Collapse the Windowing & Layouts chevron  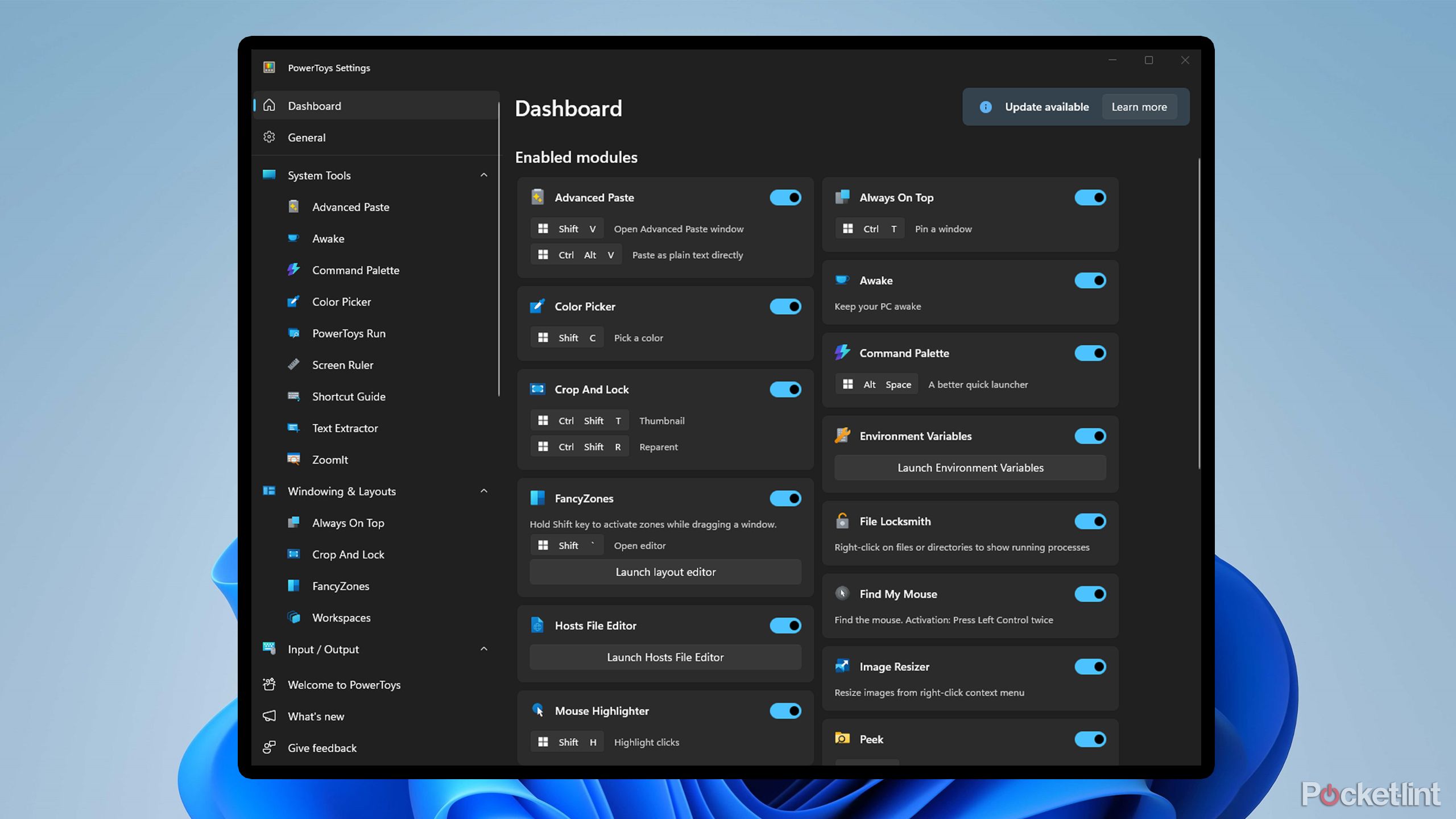[484, 491]
